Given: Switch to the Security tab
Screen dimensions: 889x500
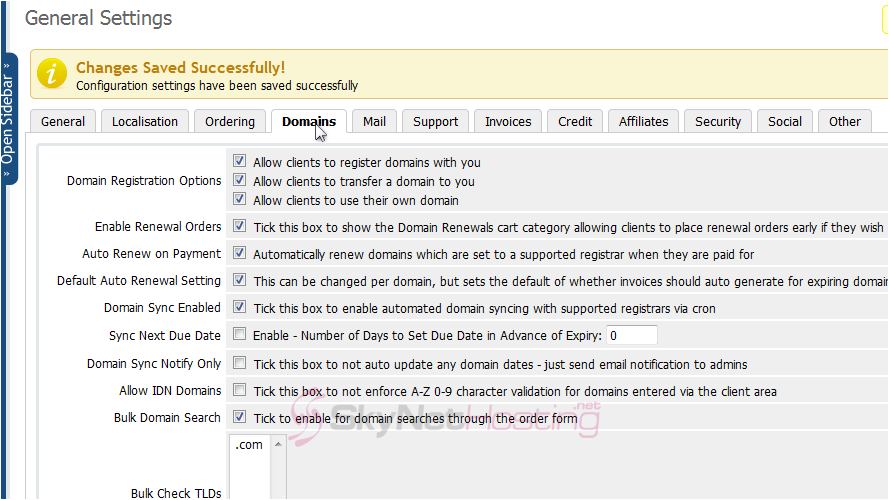Looking at the screenshot, I should point(718,121).
